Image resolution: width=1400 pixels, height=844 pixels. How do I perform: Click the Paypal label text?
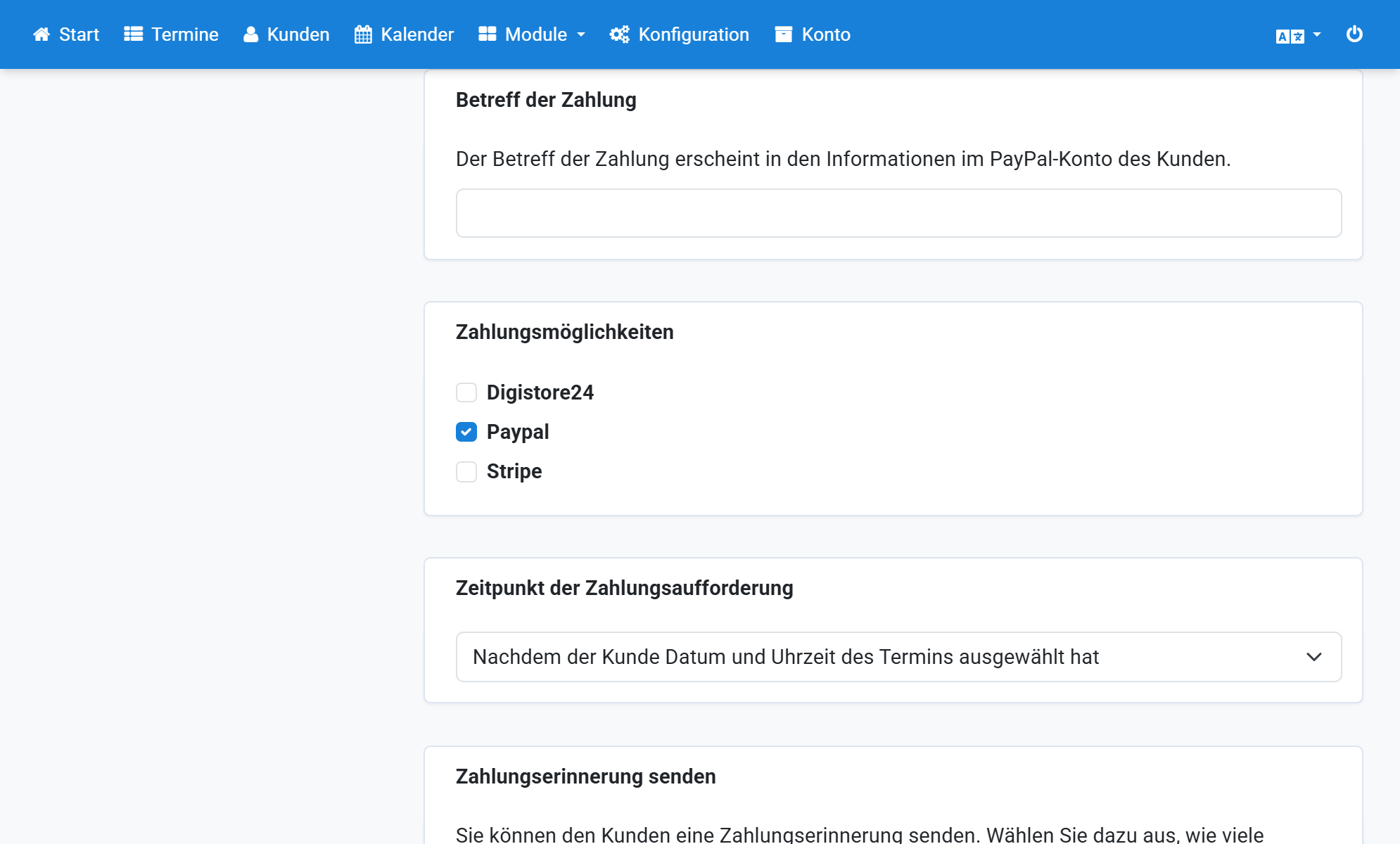[518, 432]
